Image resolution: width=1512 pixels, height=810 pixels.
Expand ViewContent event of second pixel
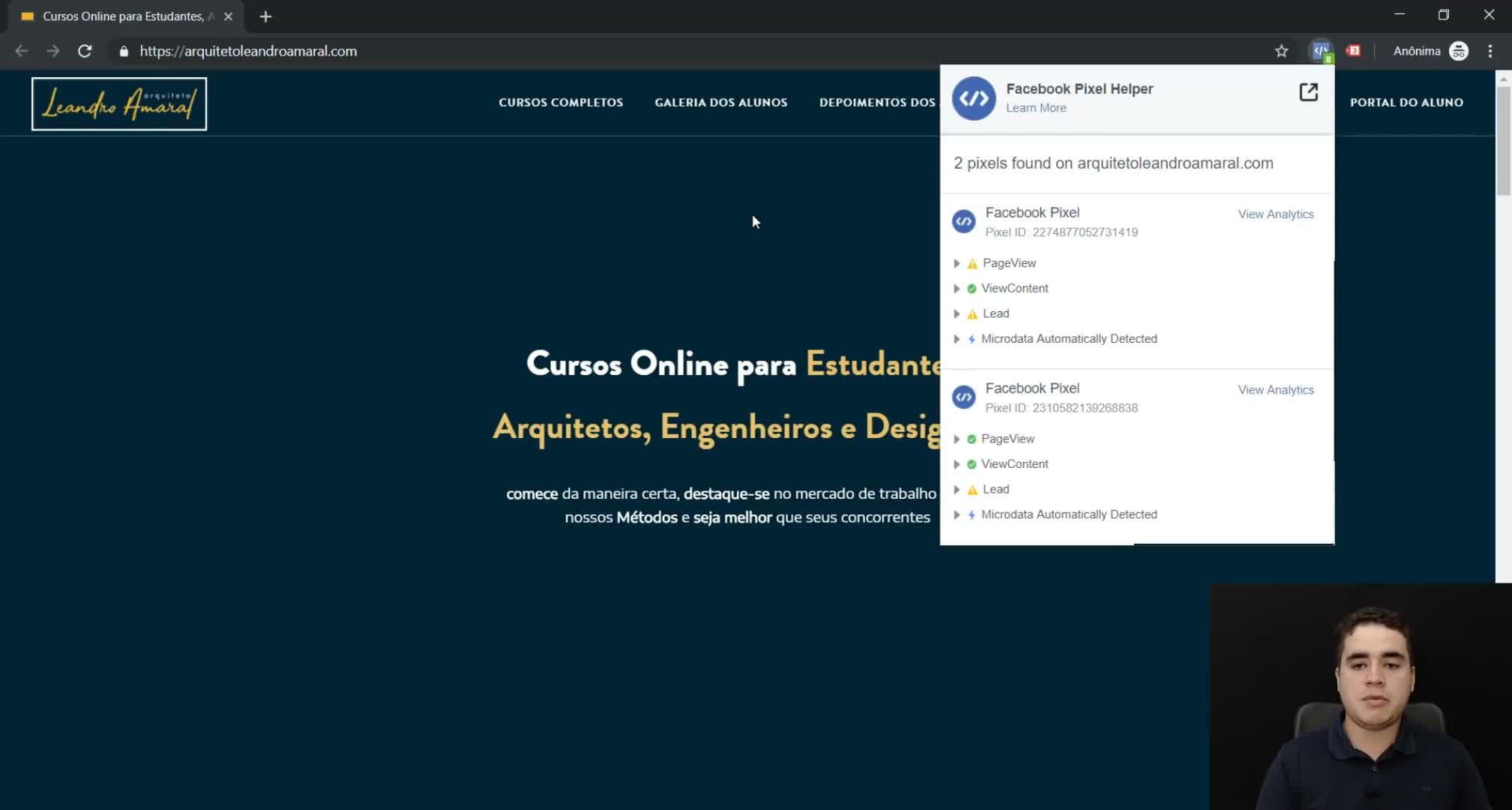(957, 464)
